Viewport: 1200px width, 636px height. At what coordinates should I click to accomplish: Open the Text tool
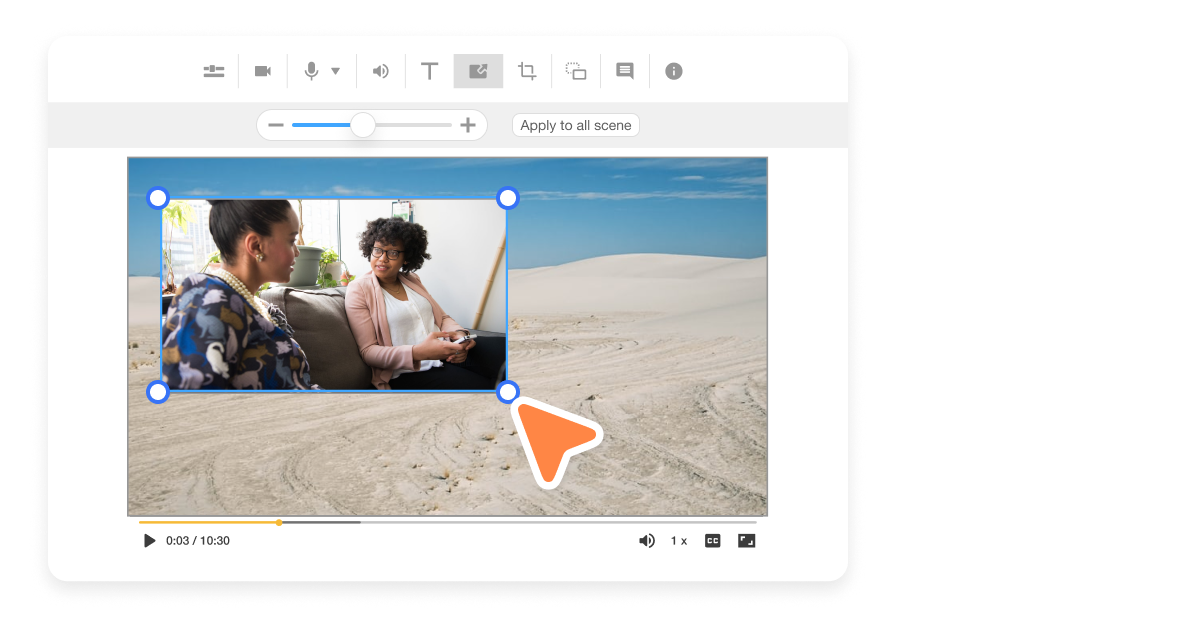coord(429,70)
